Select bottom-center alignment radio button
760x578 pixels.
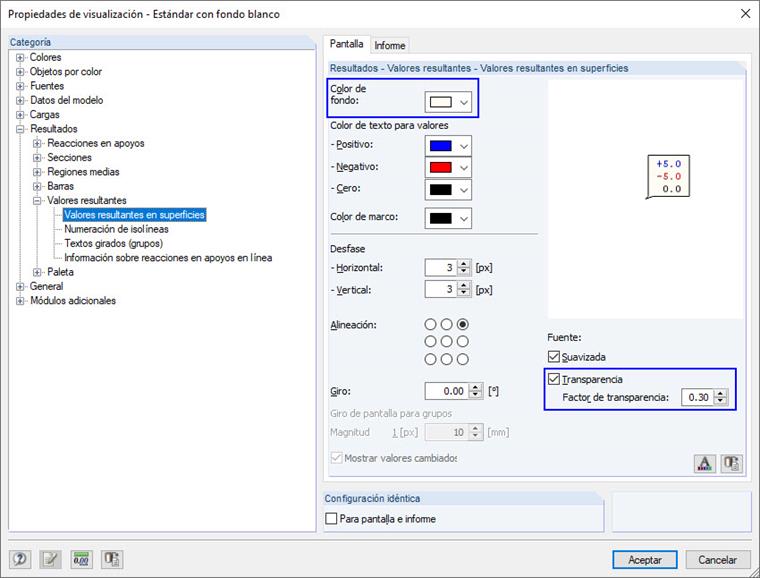coord(446,359)
